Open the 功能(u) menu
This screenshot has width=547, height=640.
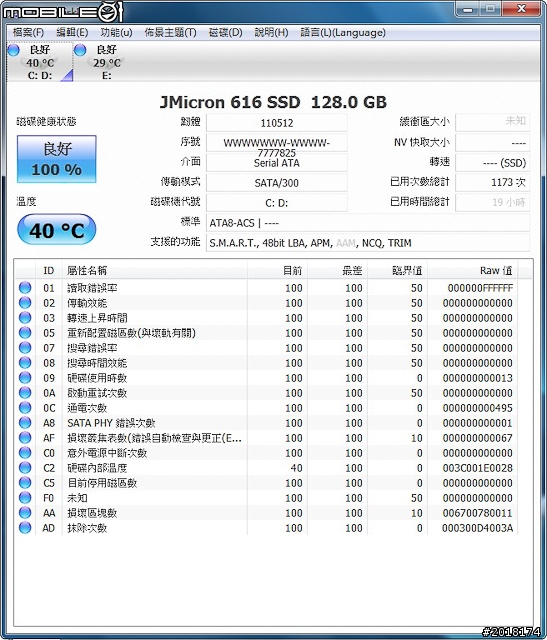[x=116, y=32]
